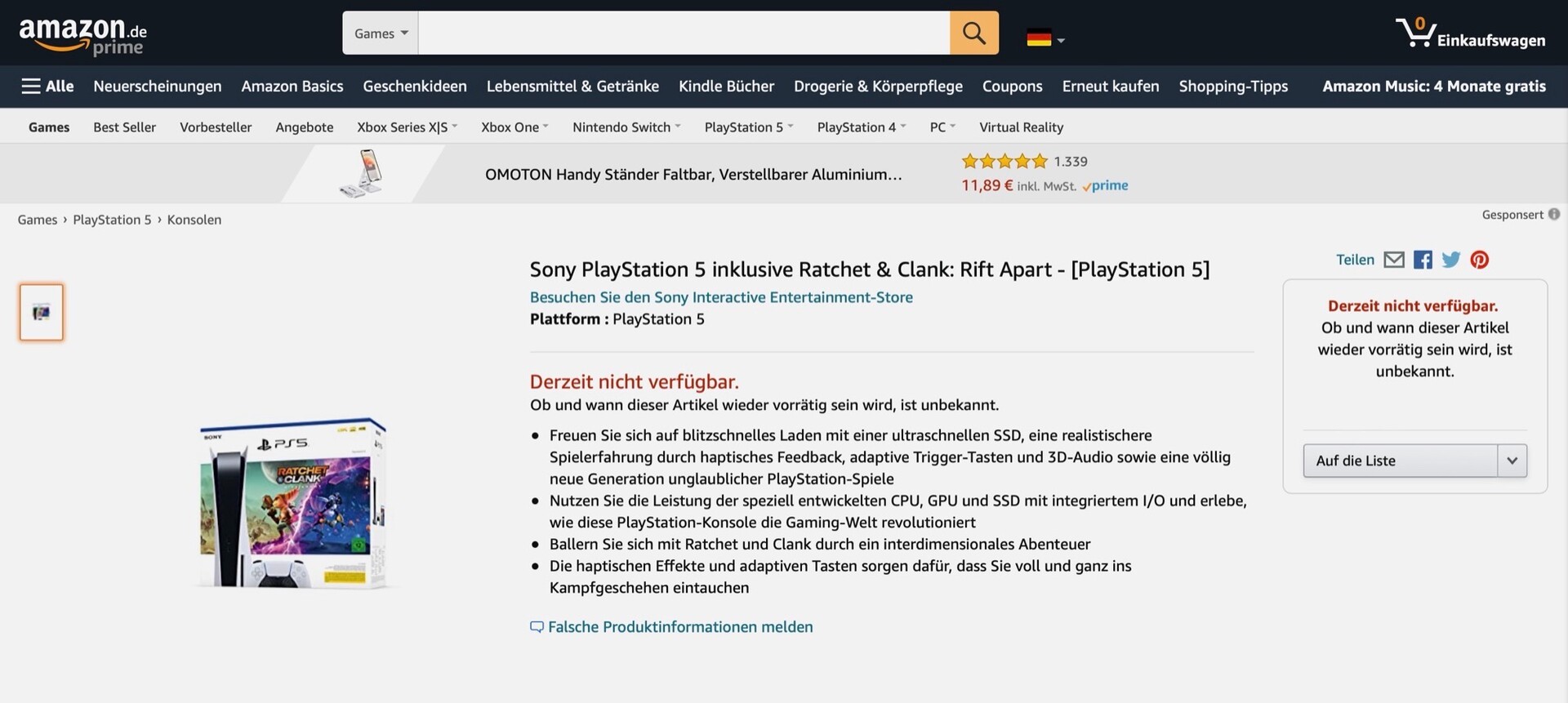This screenshot has width=1568, height=703.
Task: Expand the German flag language selector
Action: [x=1045, y=38]
